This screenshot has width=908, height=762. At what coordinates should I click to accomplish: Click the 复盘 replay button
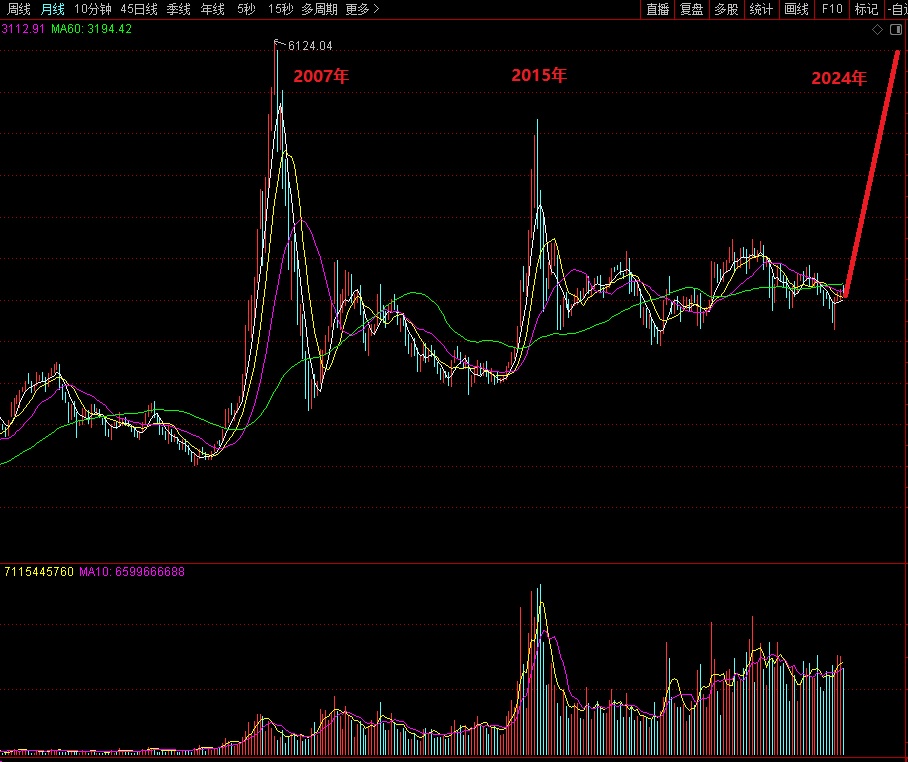pos(691,9)
